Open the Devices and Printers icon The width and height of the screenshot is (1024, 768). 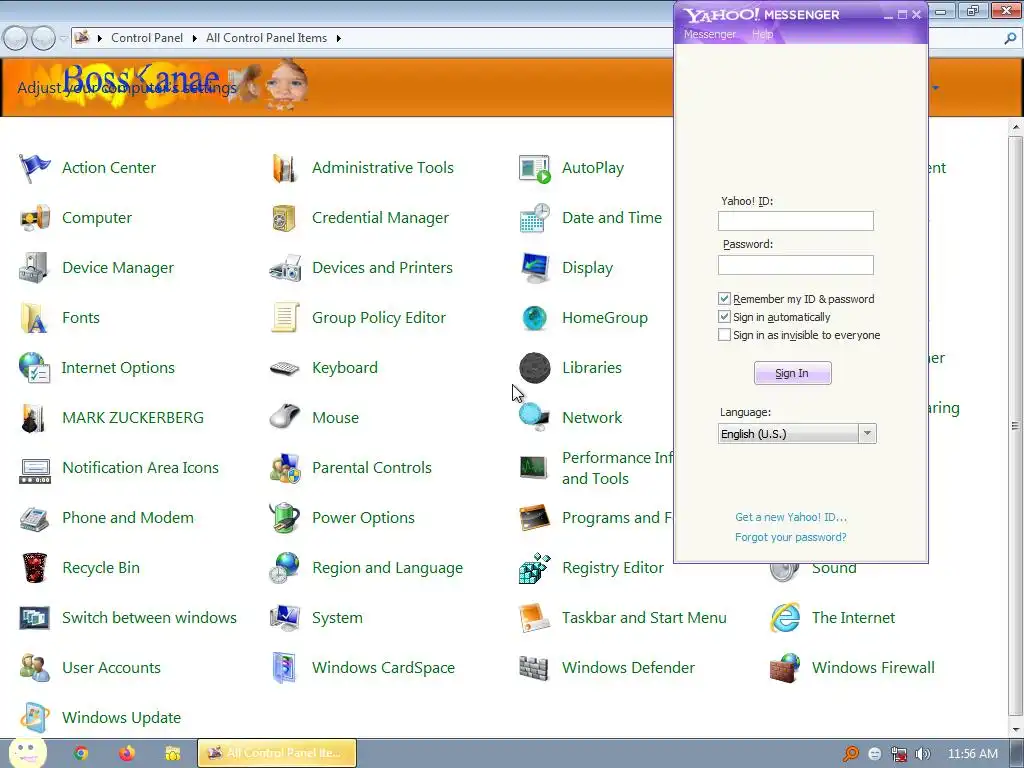tap(285, 268)
